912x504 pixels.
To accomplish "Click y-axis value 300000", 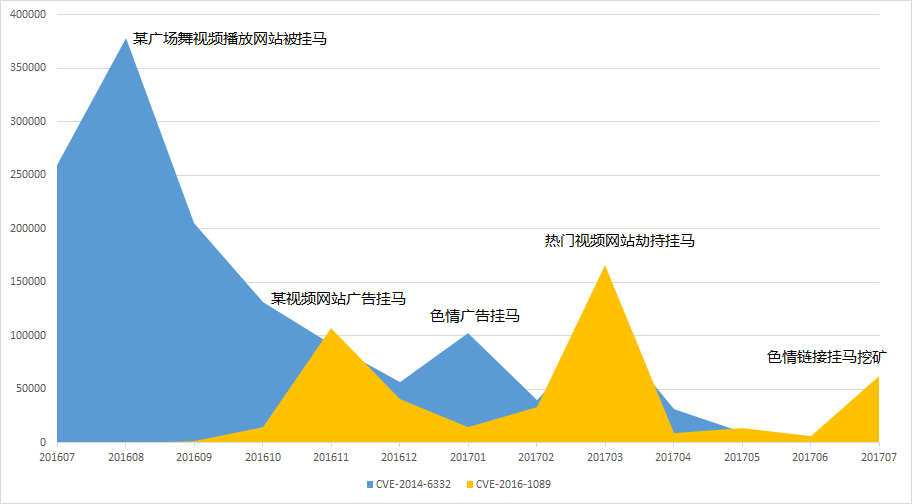I will coord(28,121).
